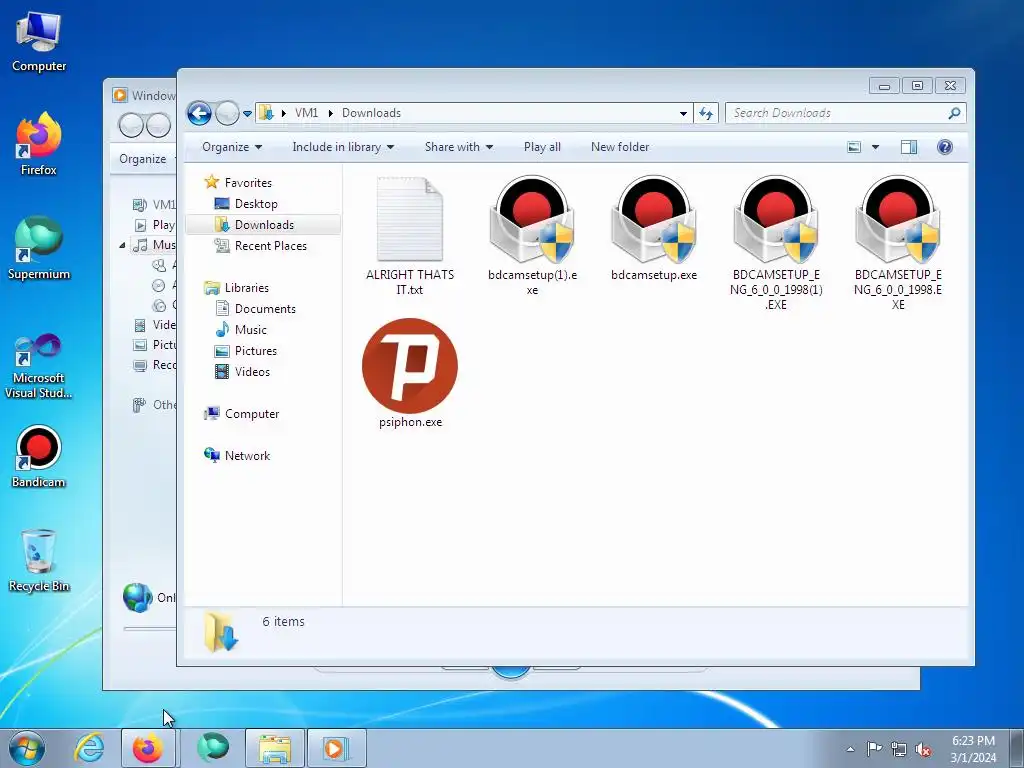Click the taskbar clock showing 6:23 PM
Screen dimensions: 1024x768
(x=973, y=749)
